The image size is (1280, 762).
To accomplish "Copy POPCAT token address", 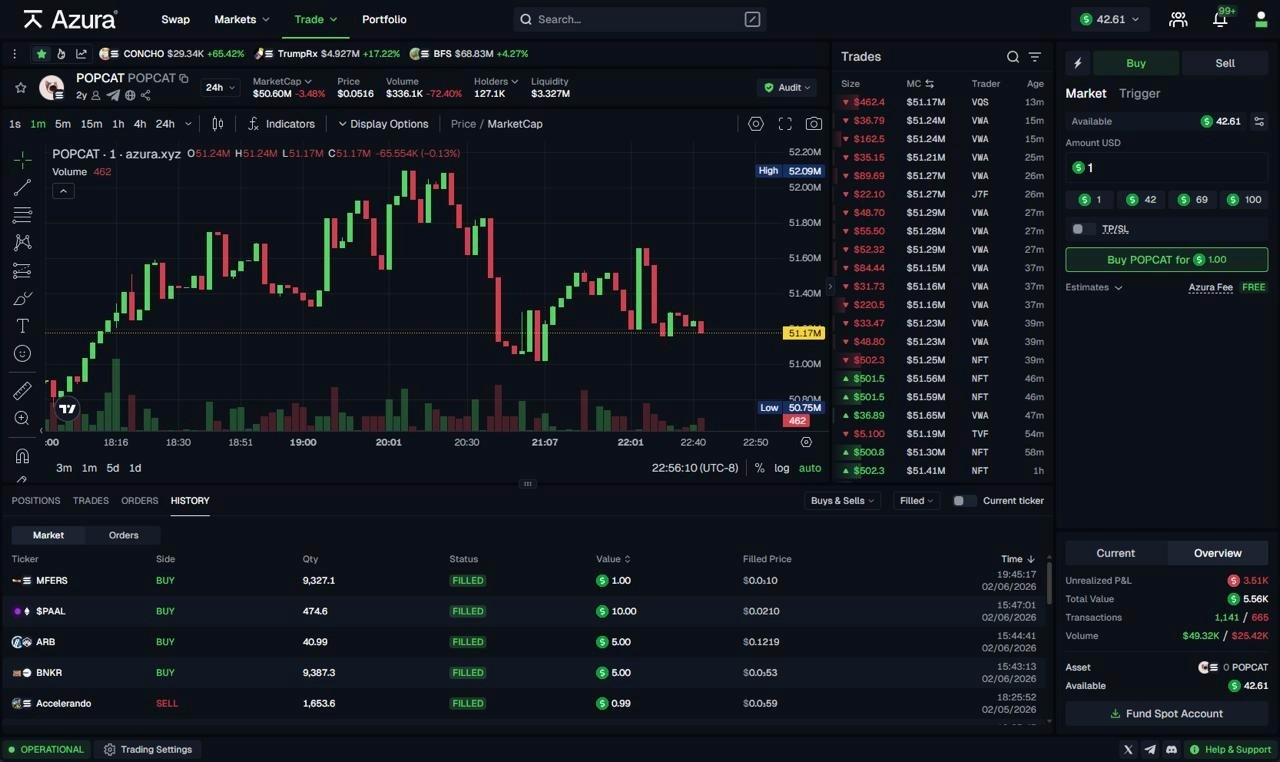I will click(184, 78).
